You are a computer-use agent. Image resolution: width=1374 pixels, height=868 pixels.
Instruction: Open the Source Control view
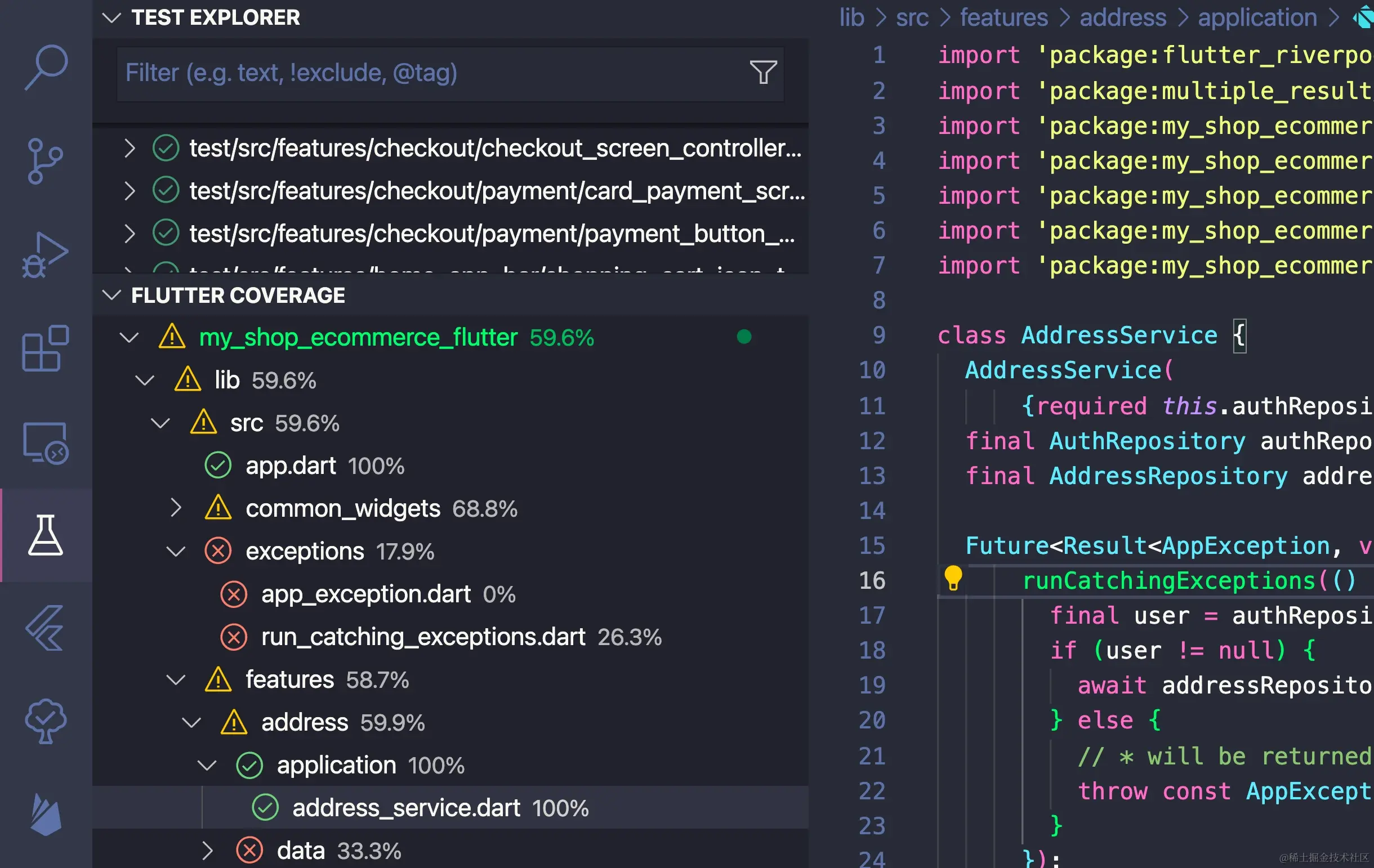pyautogui.click(x=45, y=162)
